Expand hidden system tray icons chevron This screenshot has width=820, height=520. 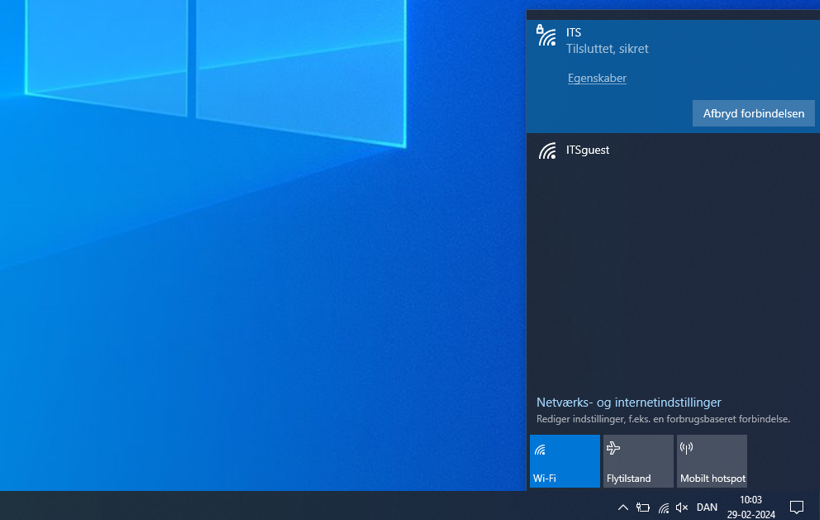coord(623,507)
